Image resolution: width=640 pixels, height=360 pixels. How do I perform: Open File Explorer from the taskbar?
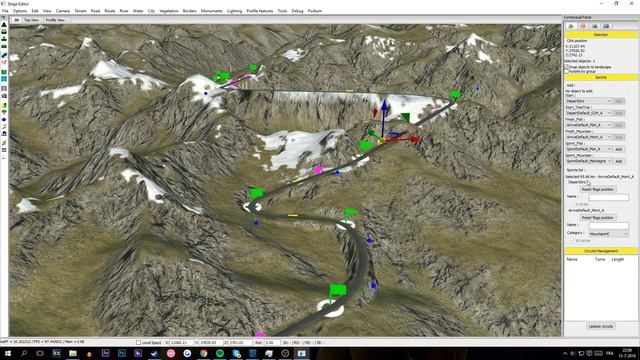click(x=73, y=353)
